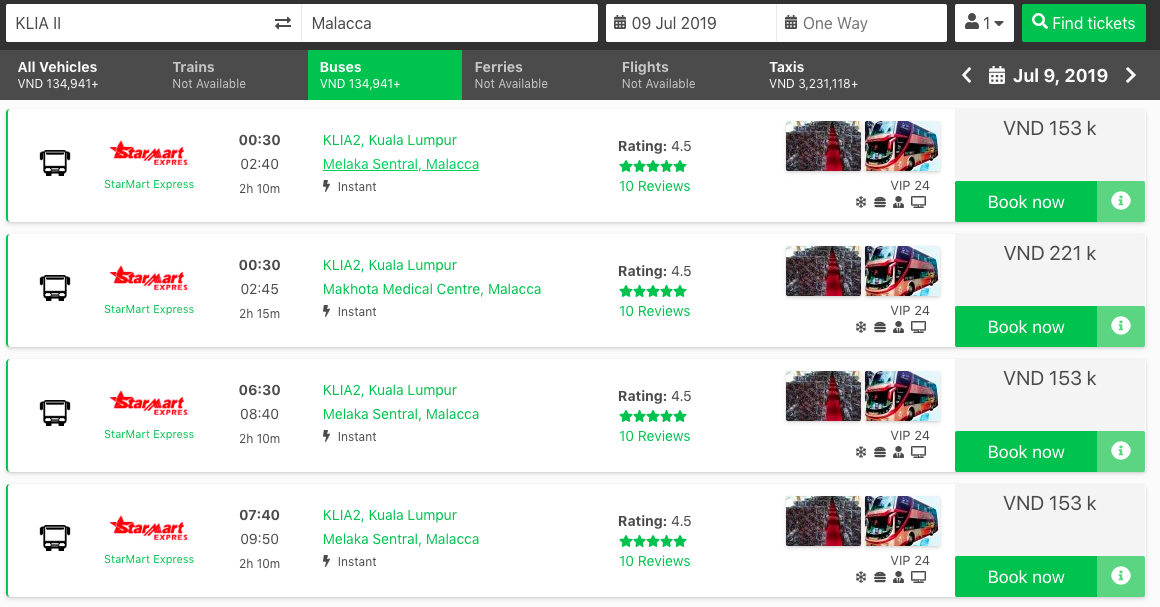Click the calendar icon beside Jul 9, 2019

pyautogui.click(x=997, y=76)
